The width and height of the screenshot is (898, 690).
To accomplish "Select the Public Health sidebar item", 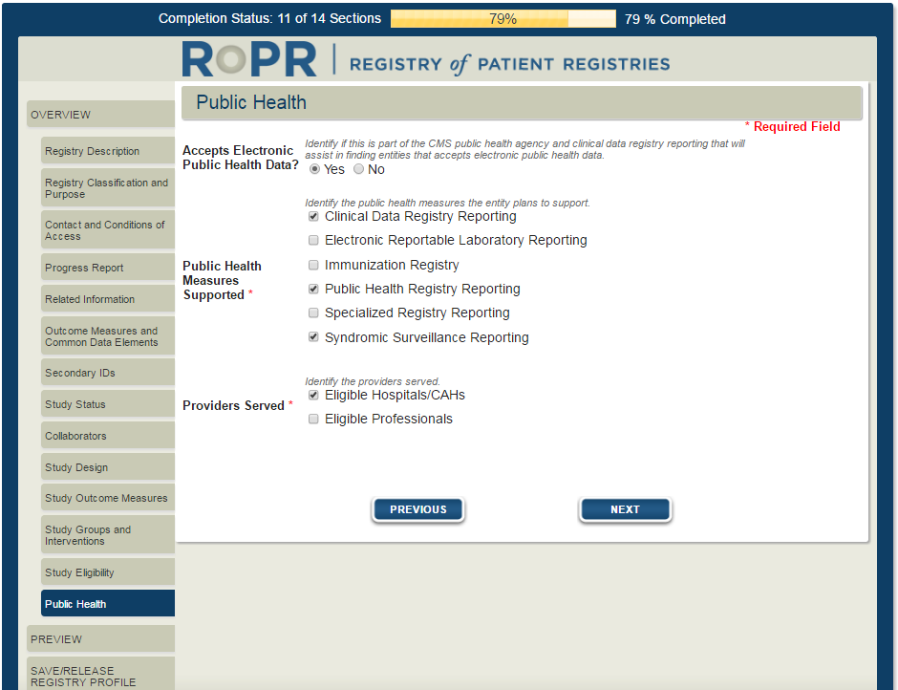I will coord(108,604).
